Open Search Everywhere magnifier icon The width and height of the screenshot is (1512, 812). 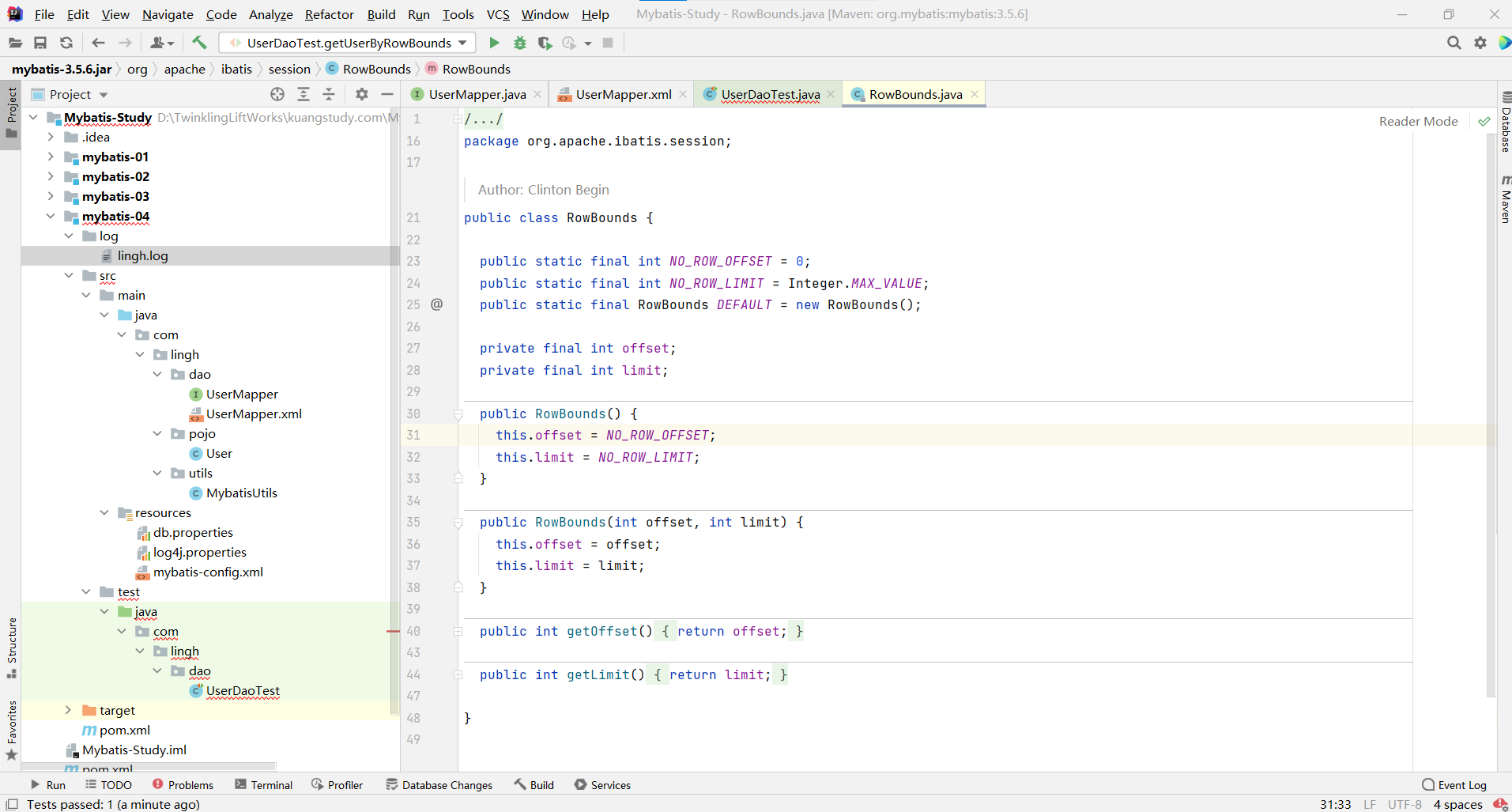point(1454,43)
